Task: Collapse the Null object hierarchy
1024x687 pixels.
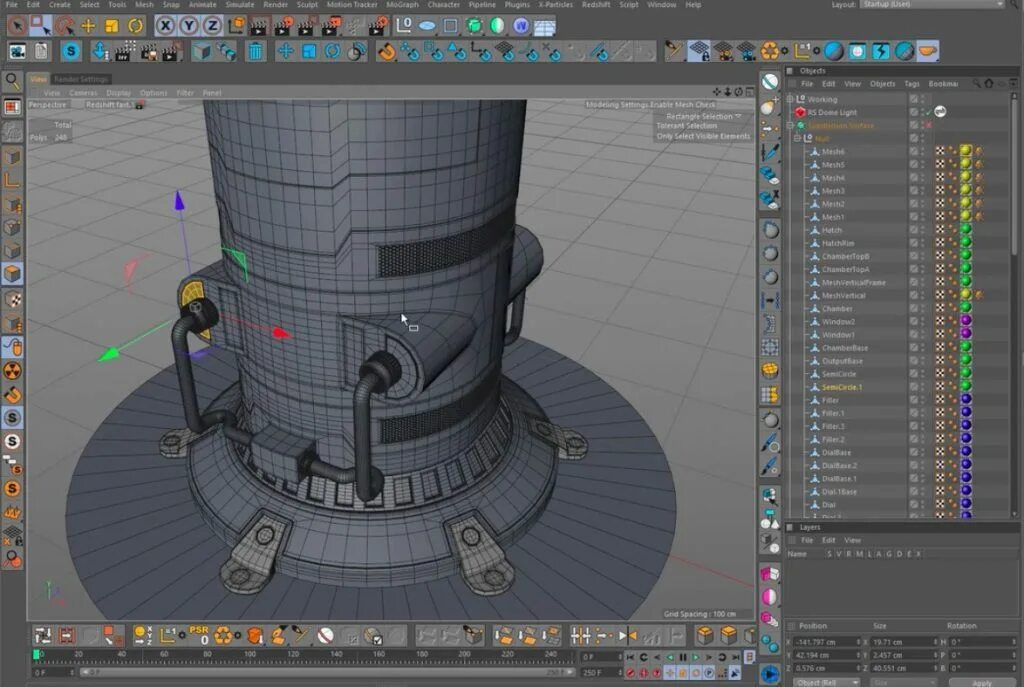Action: point(796,138)
